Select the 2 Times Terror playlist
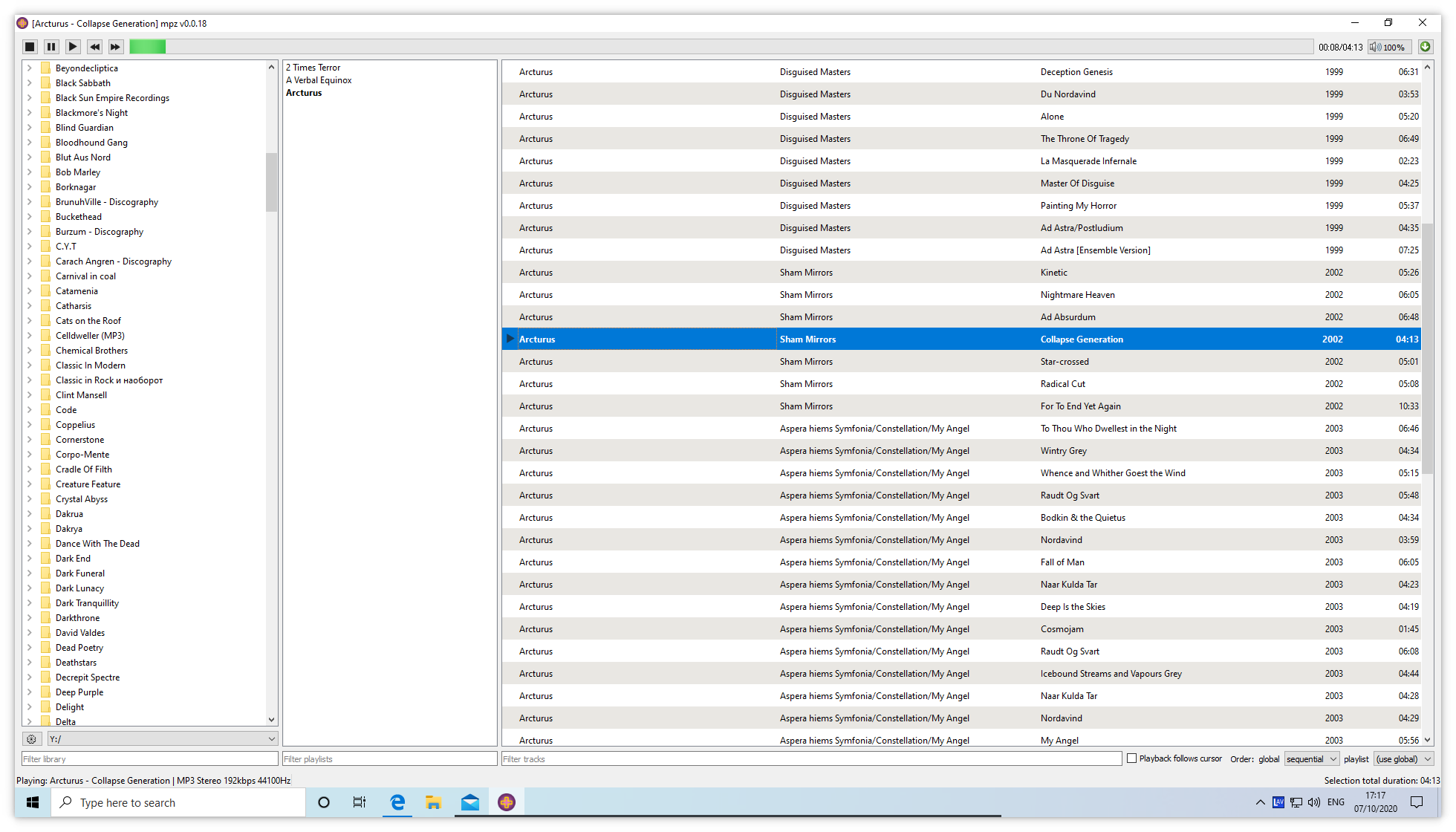This screenshot has height=832, width=1456. click(313, 68)
